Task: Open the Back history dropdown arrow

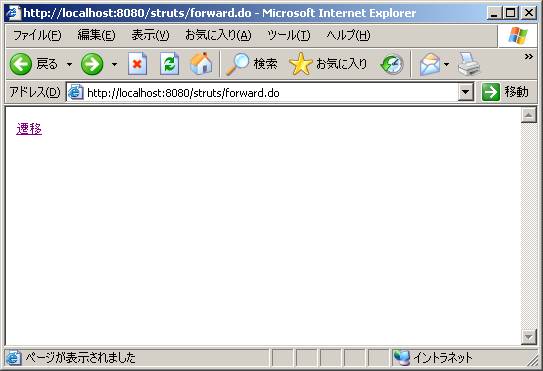Action: 69,64
